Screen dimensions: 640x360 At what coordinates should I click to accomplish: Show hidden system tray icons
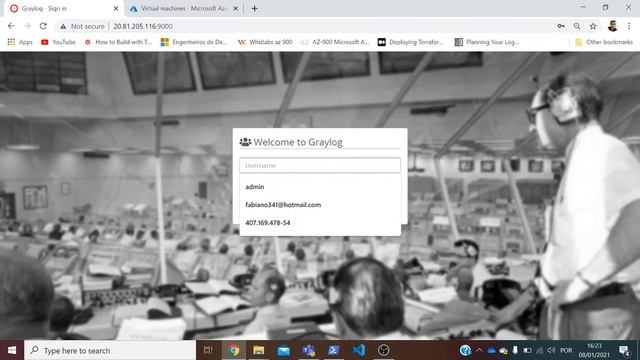pos(479,350)
